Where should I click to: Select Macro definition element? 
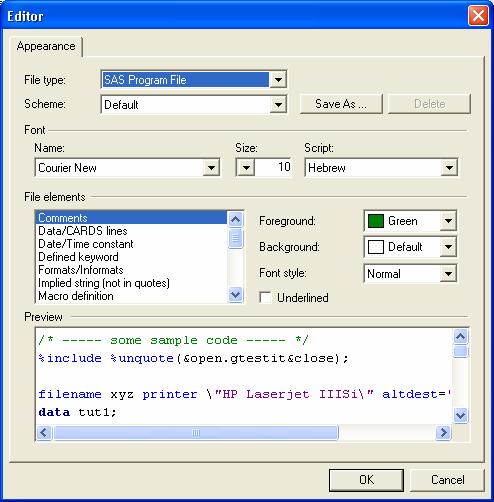[x=132, y=296]
